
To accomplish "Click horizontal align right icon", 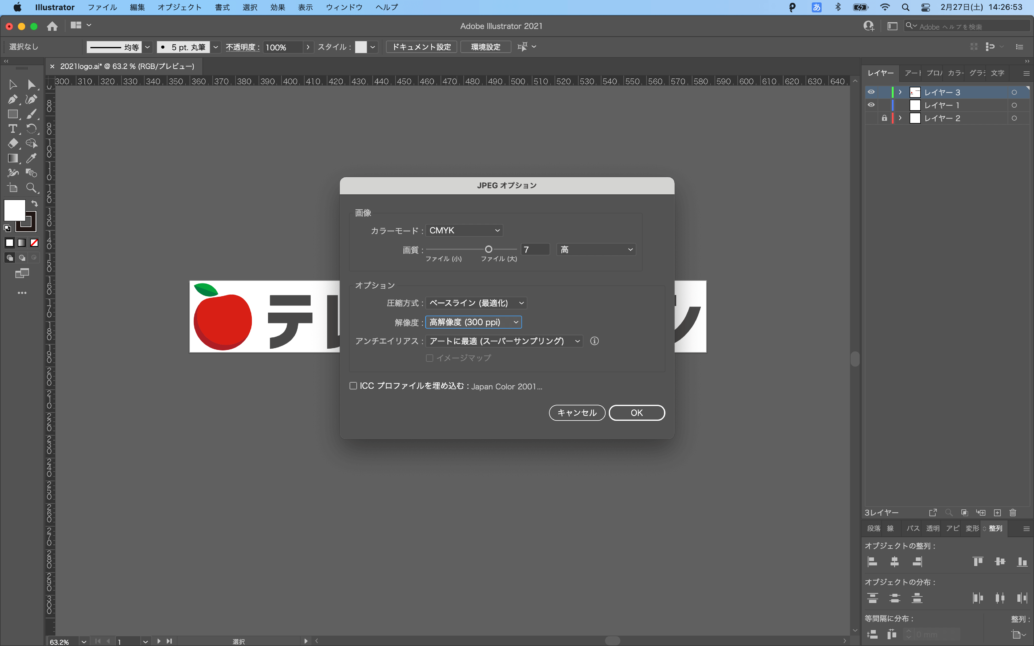I will pyautogui.click(x=917, y=562).
